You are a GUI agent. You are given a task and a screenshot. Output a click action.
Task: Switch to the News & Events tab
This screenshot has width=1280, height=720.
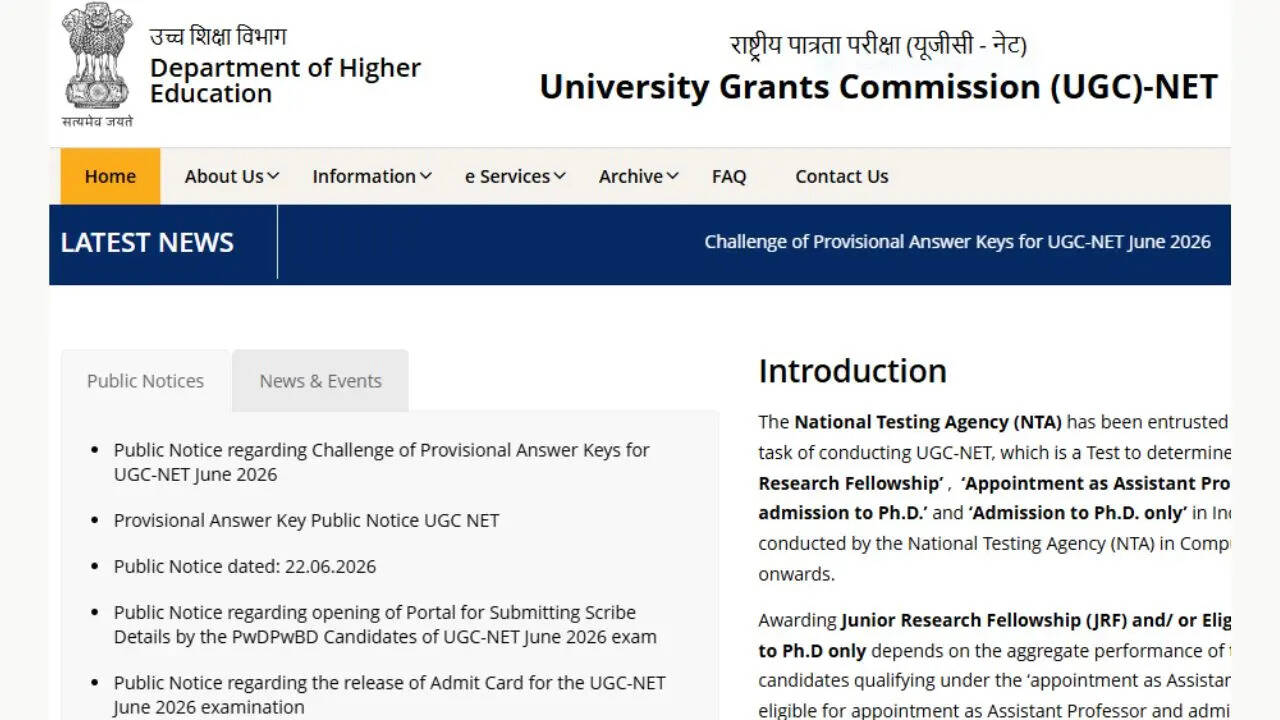click(320, 381)
